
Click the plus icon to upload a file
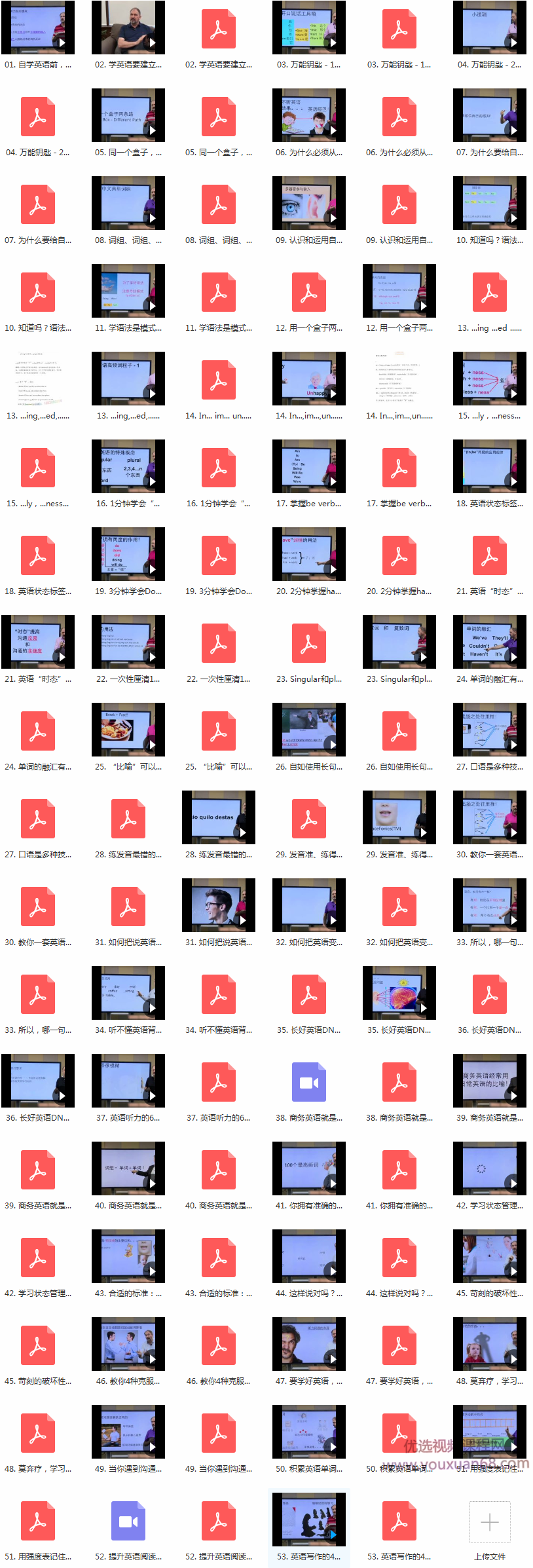tap(489, 1521)
